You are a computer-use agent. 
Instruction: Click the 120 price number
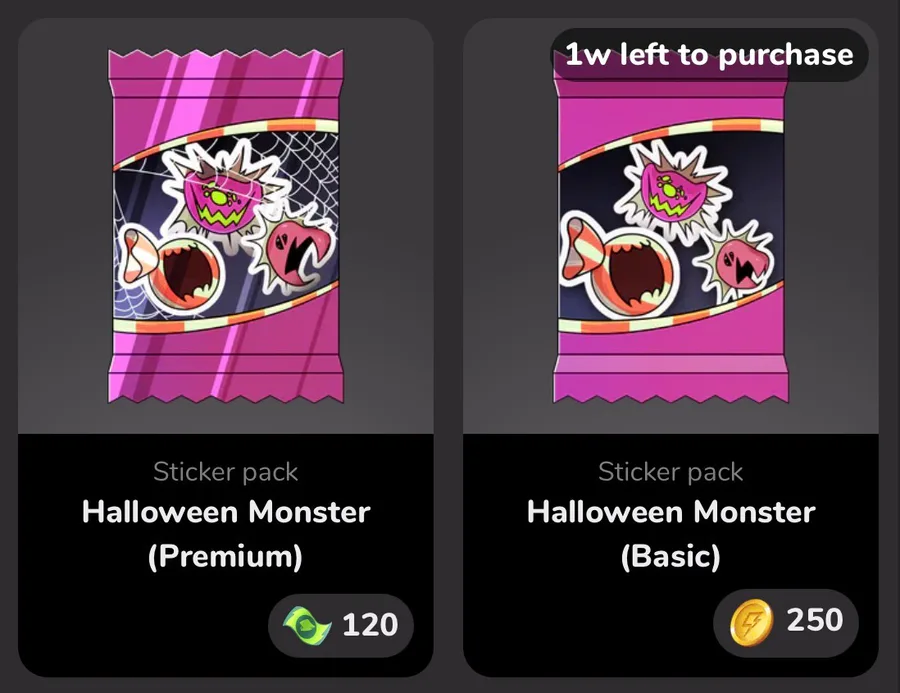[370, 626]
